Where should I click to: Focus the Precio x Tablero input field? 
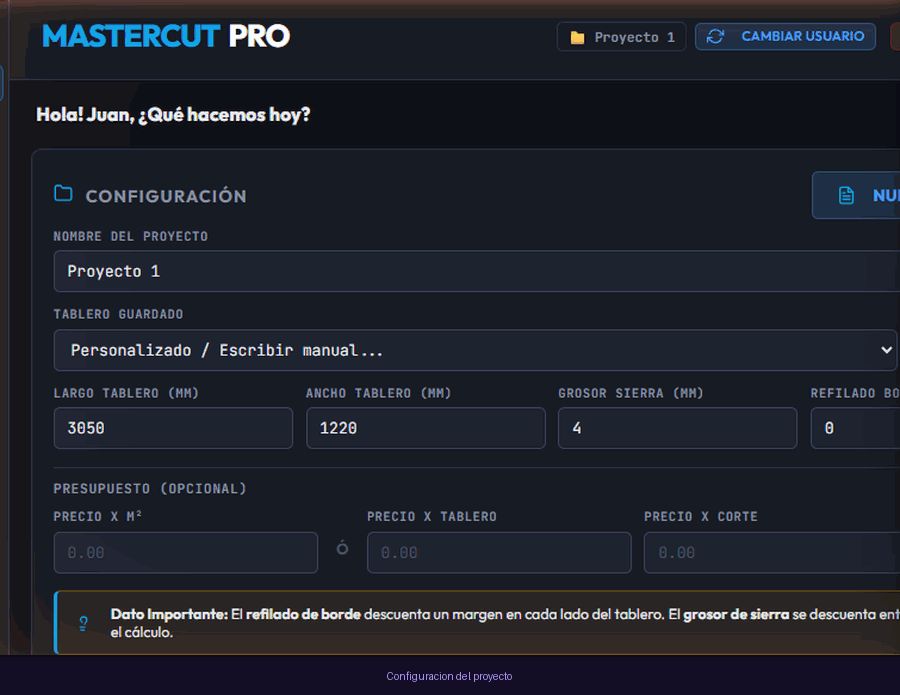(499, 553)
